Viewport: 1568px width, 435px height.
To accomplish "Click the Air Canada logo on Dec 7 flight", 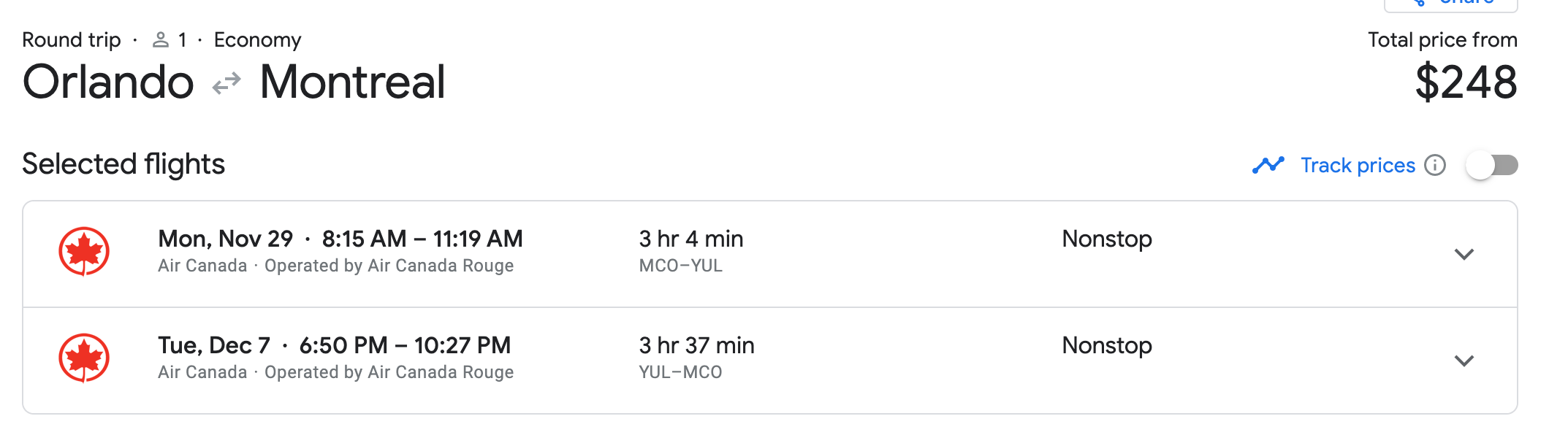I will click(x=84, y=358).
